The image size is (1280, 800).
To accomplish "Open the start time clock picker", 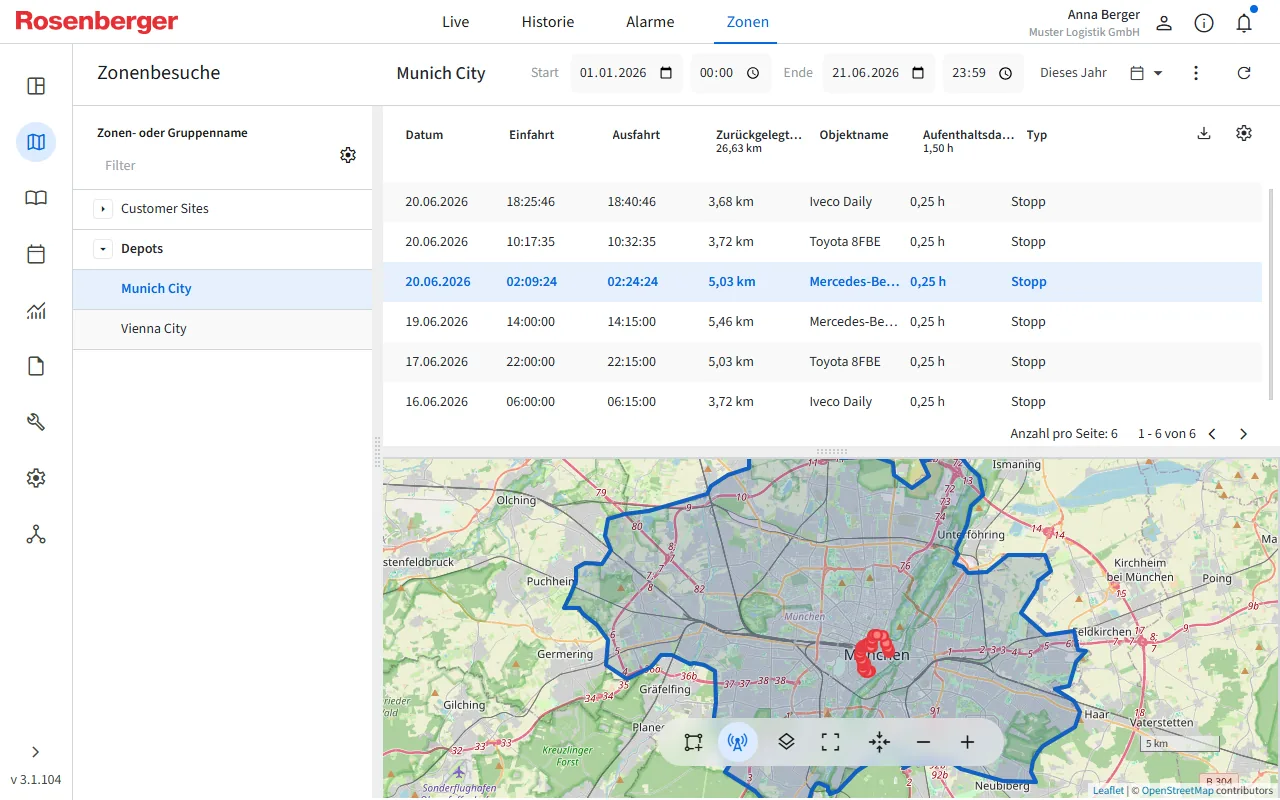I will [753, 73].
